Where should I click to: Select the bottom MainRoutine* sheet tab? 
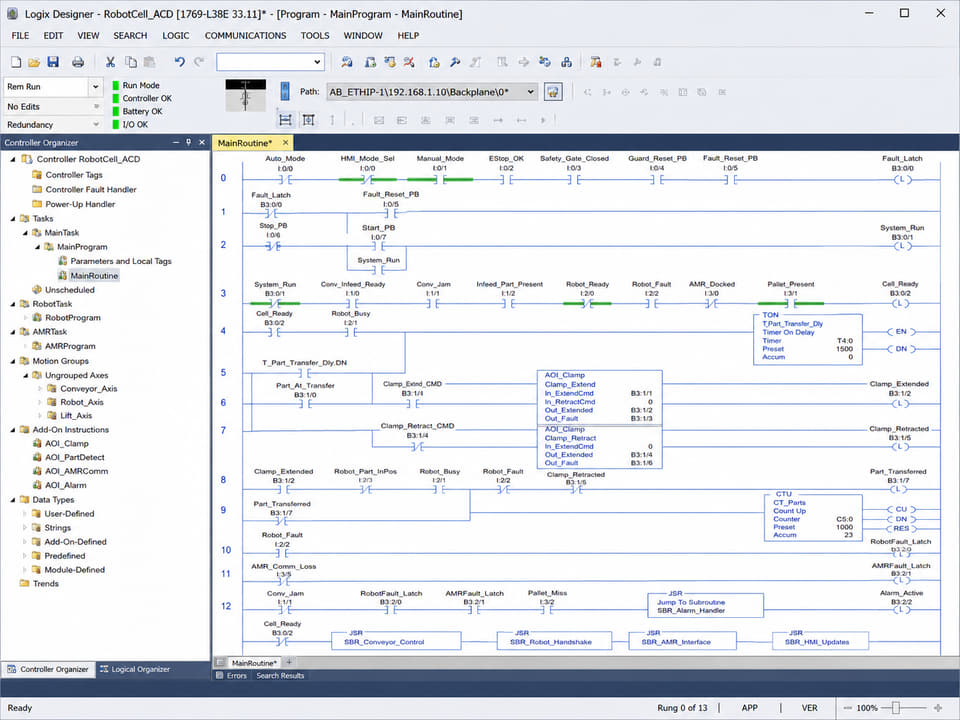(253, 663)
